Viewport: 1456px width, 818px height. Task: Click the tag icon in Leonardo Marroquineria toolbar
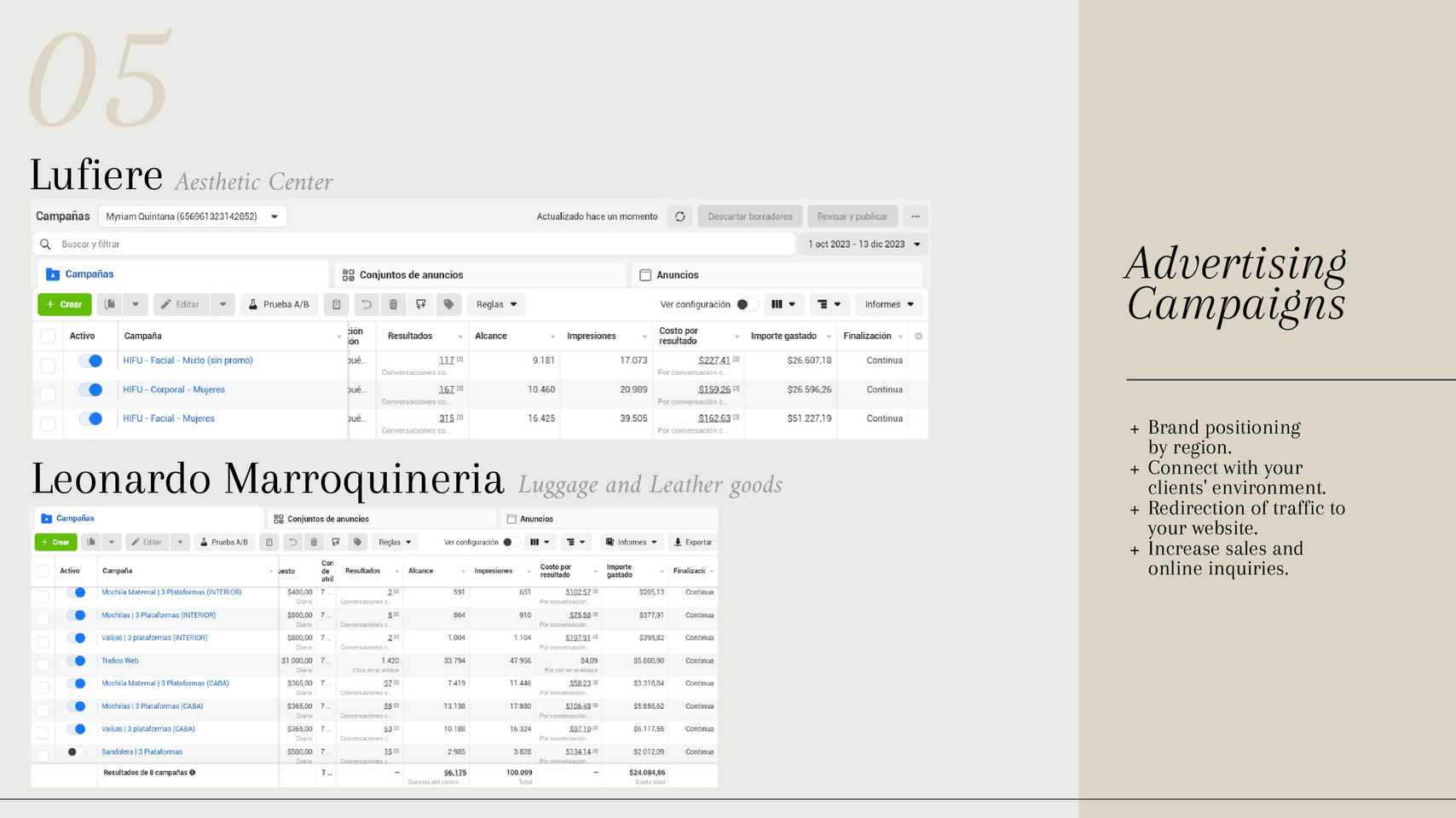[x=357, y=542]
